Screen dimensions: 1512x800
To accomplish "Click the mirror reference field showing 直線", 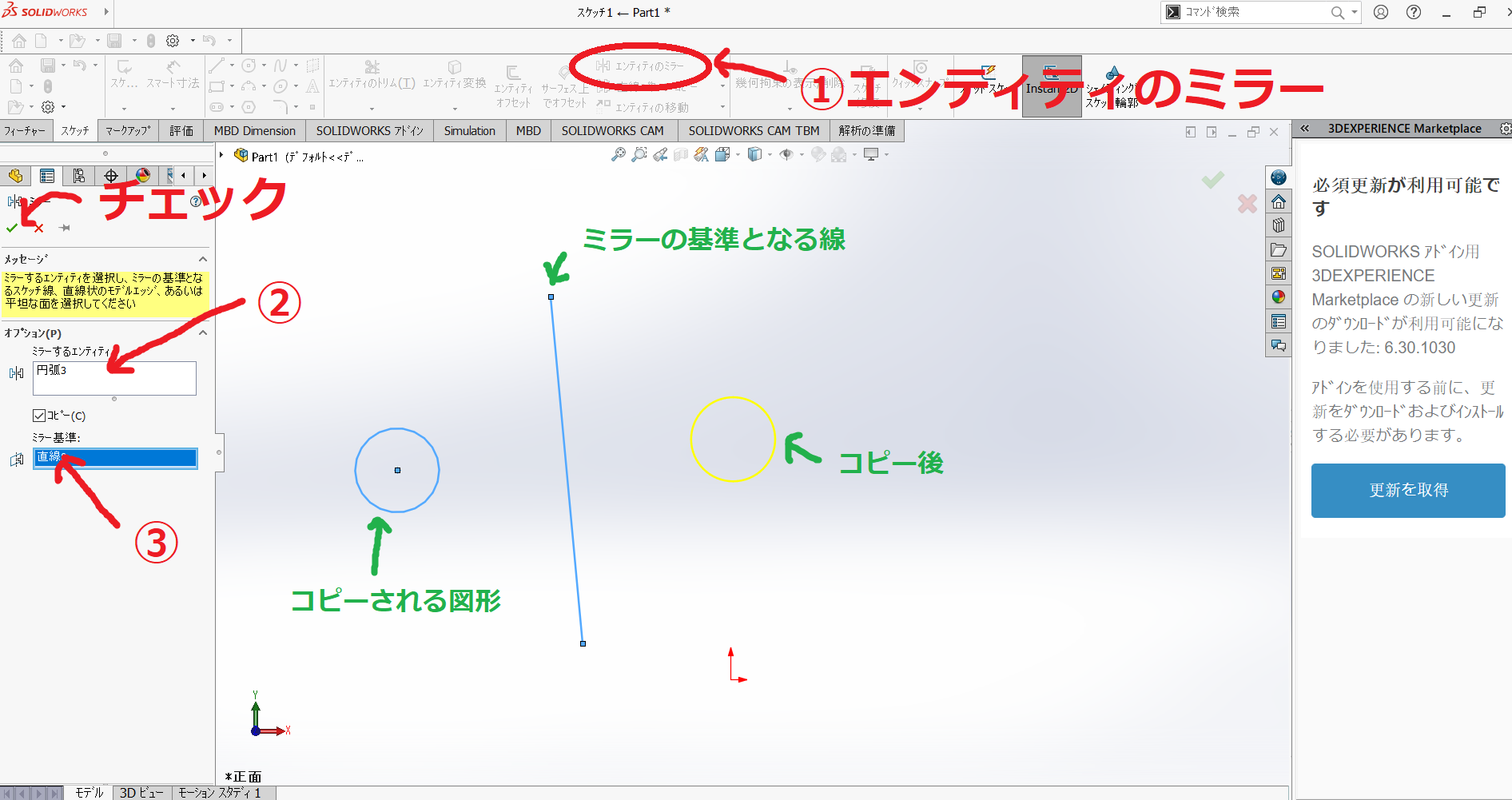I will (115, 458).
